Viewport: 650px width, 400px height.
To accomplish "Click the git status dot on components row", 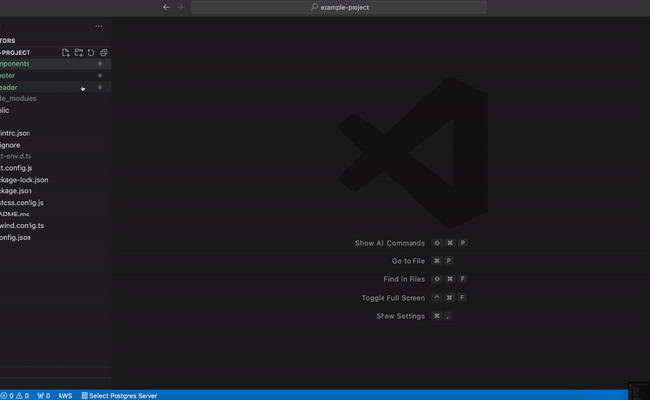I will pos(100,64).
